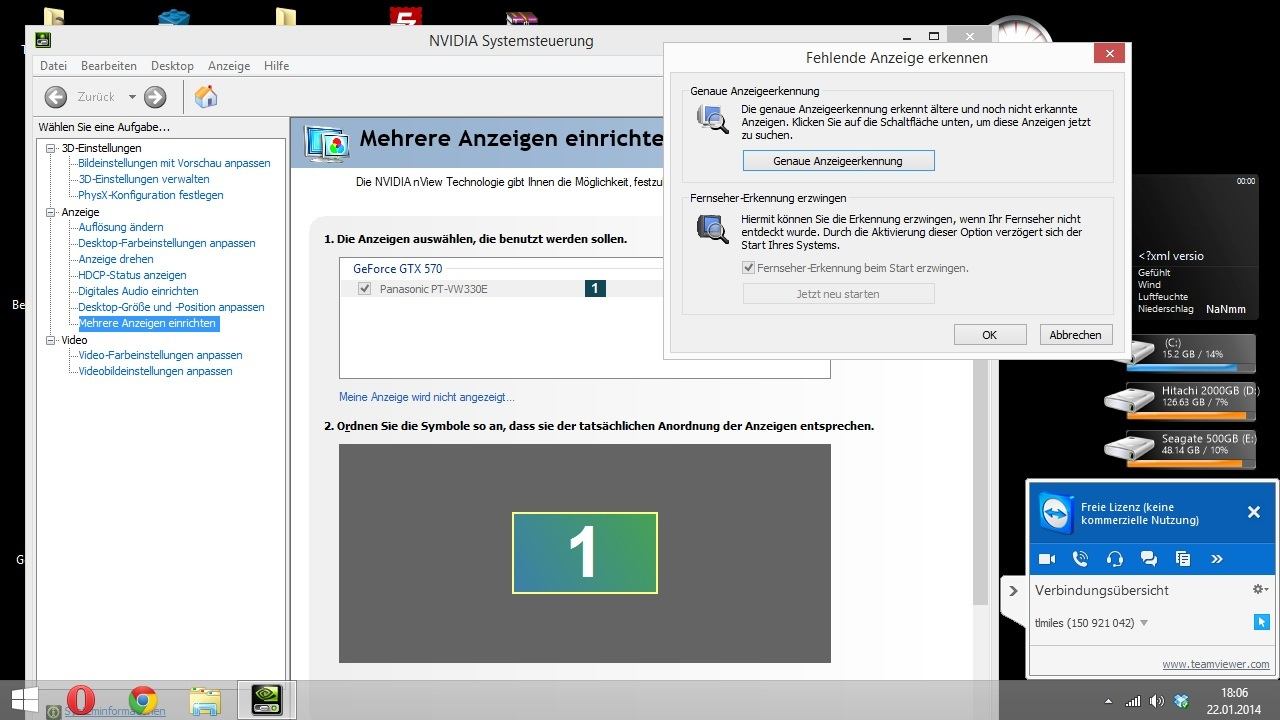
Task: Click the NVIDIA window title bar icon
Action: coord(43,41)
